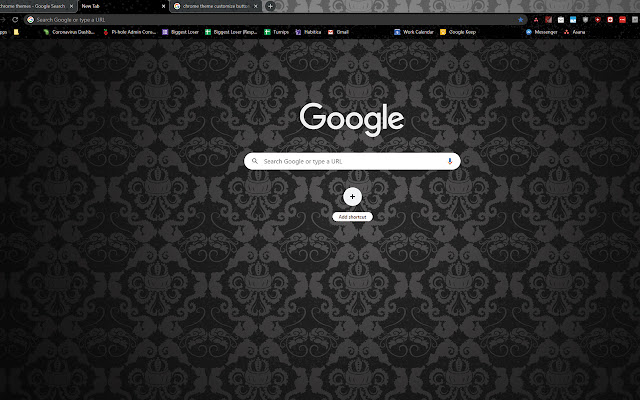Image resolution: width=640 pixels, height=400 pixels.
Task: Click the address bar URL field
Action: tap(276, 20)
